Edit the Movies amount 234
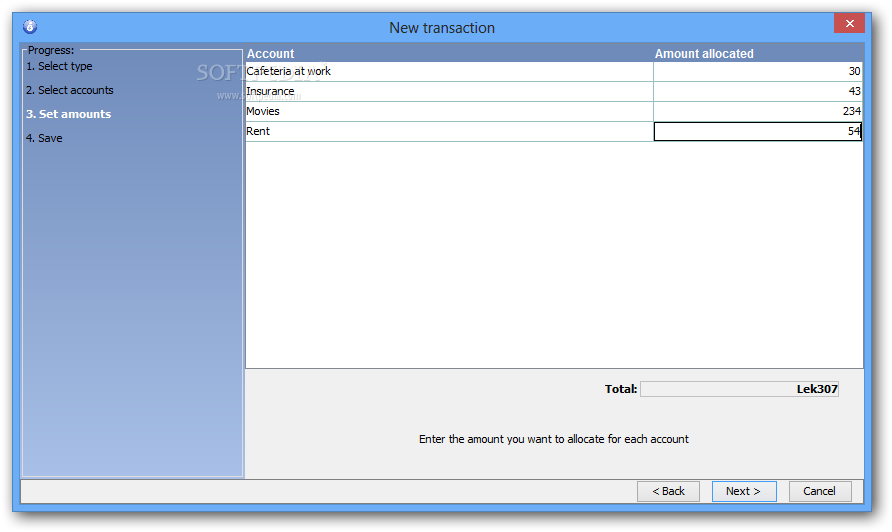Screen dimensions: 892x532 (758, 111)
